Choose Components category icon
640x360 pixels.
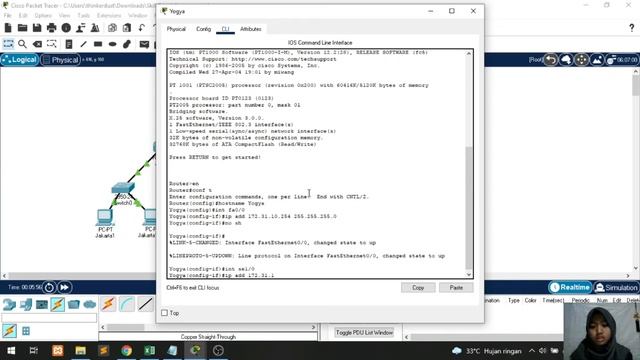point(42,304)
